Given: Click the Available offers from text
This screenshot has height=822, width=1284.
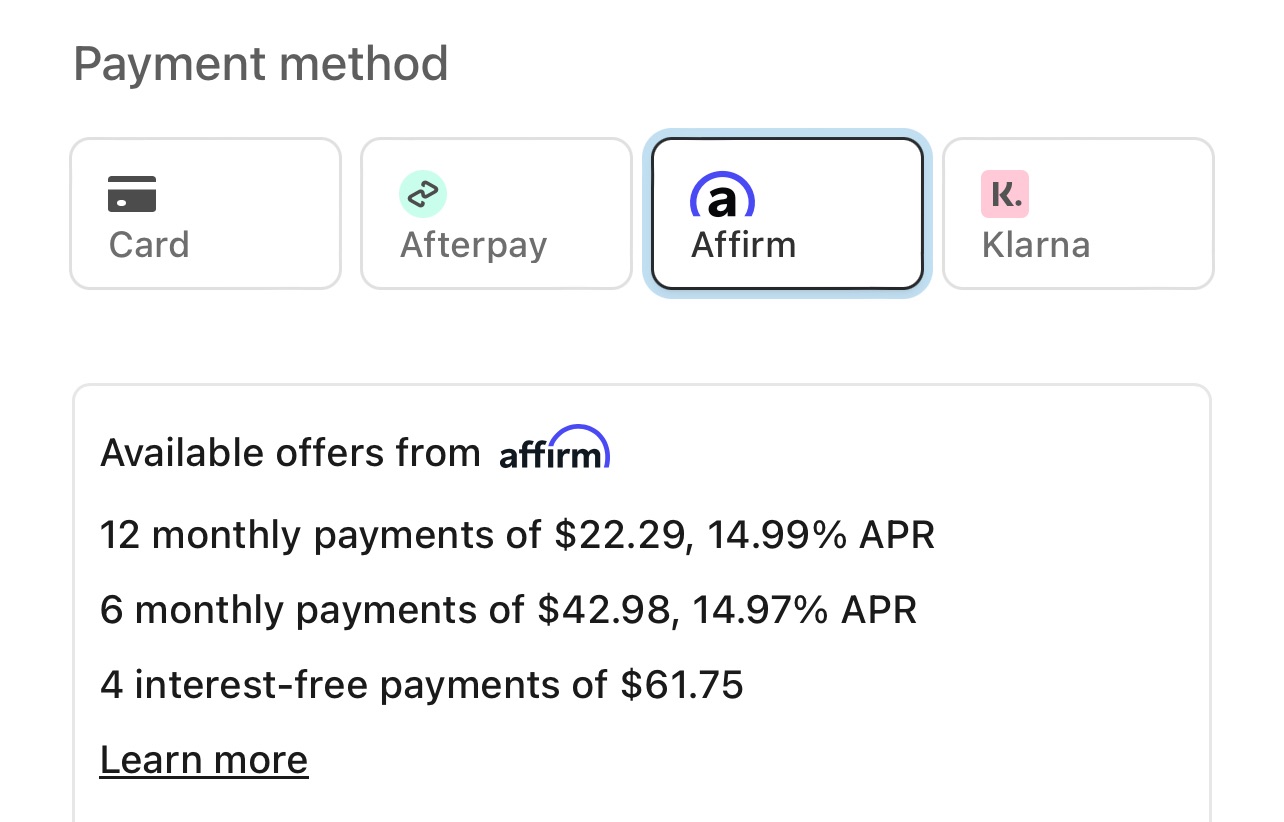Looking at the screenshot, I should [x=290, y=453].
